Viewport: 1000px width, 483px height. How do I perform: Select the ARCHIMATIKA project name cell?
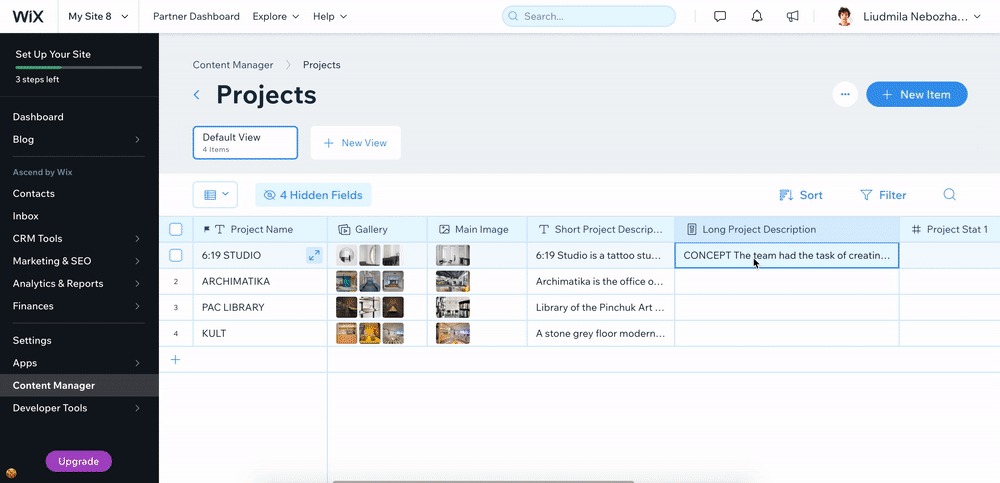(x=260, y=281)
